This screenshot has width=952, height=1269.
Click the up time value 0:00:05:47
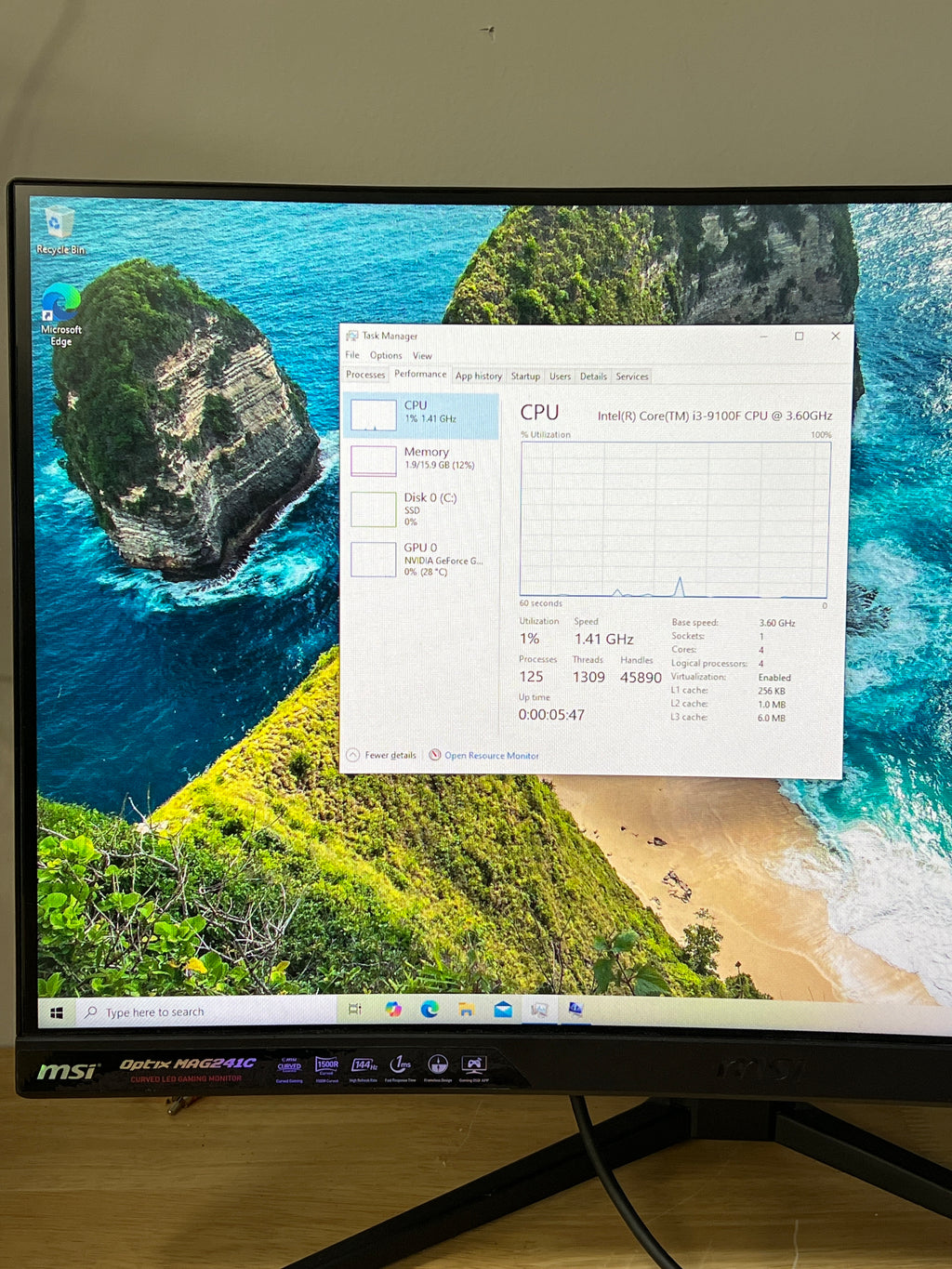click(x=551, y=715)
